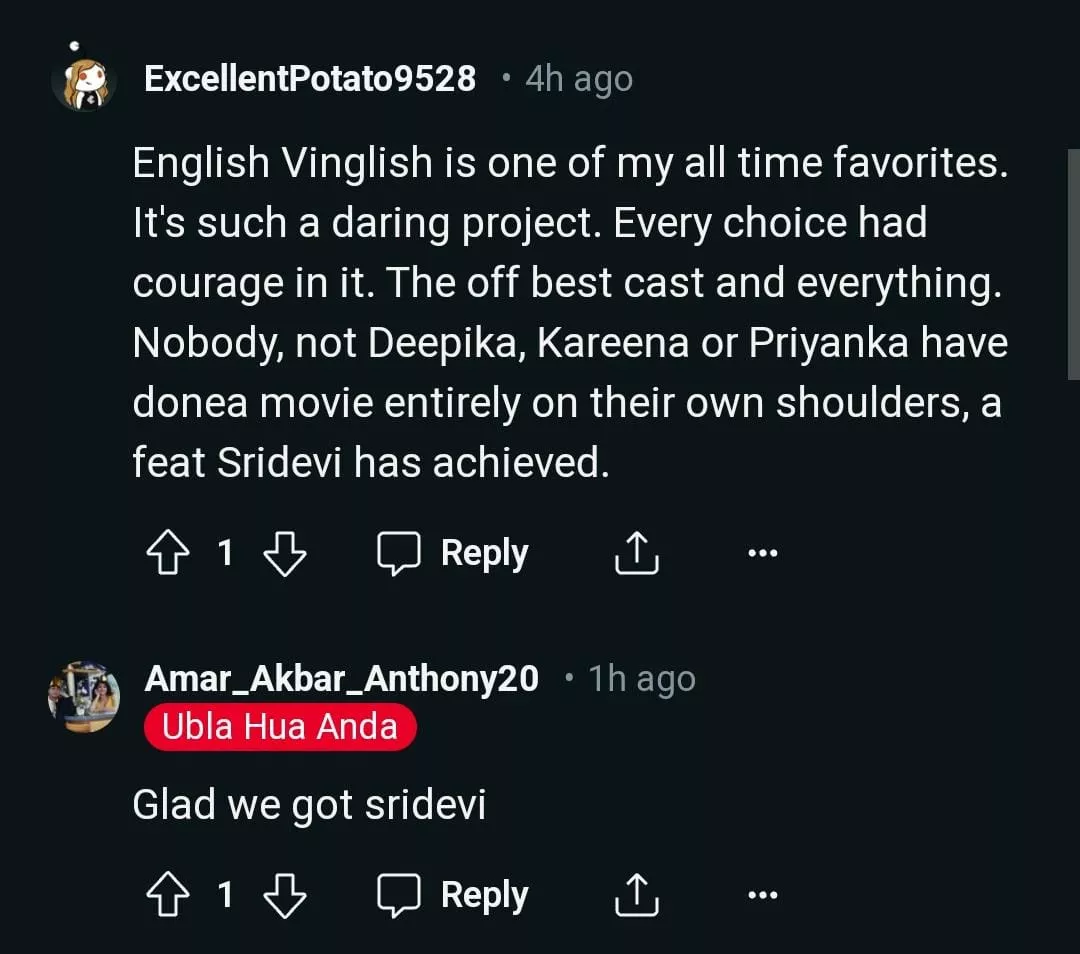Image resolution: width=1080 pixels, height=954 pixels.
Task: Tap the 'Glad we got sridevi' comment text
Action: 309,806
